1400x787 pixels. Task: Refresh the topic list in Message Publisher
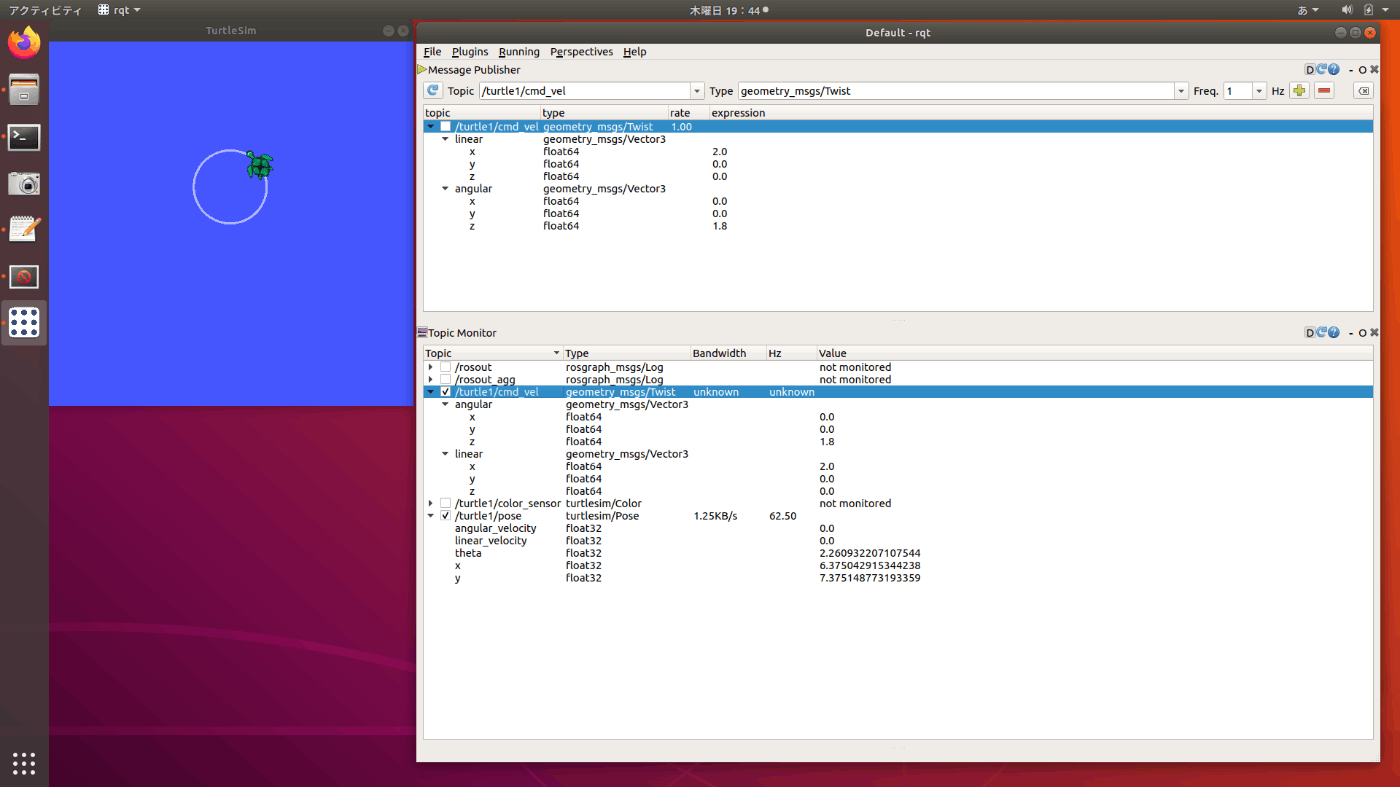[x=433, y=91]
